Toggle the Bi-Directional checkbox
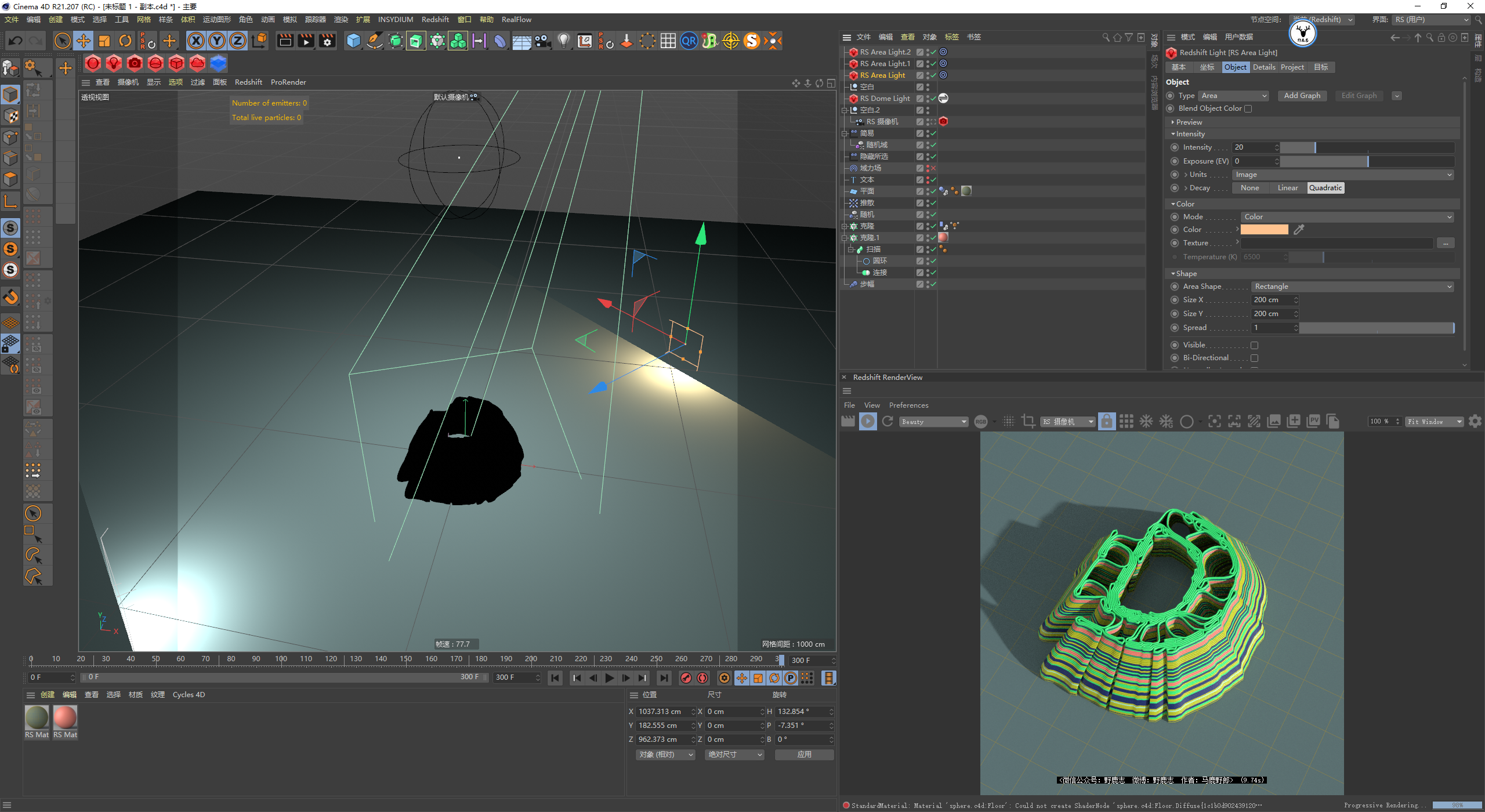The image size is (1485, 812). coord(1254,358)
